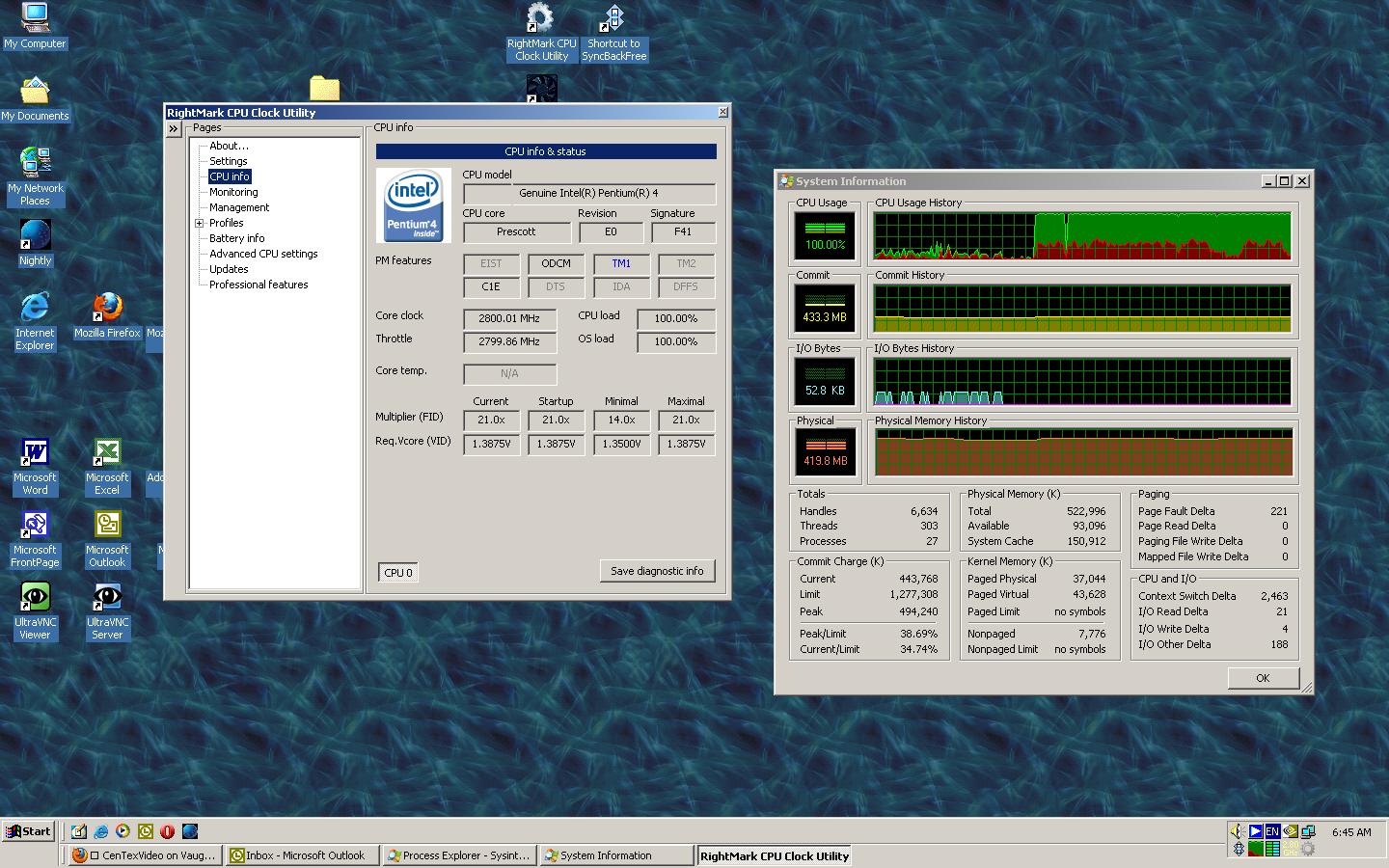The width and height of the screenshot is (1389, 868).
Task: Toggle the IDA feature indicator
Action: click(x=621, y=286)
